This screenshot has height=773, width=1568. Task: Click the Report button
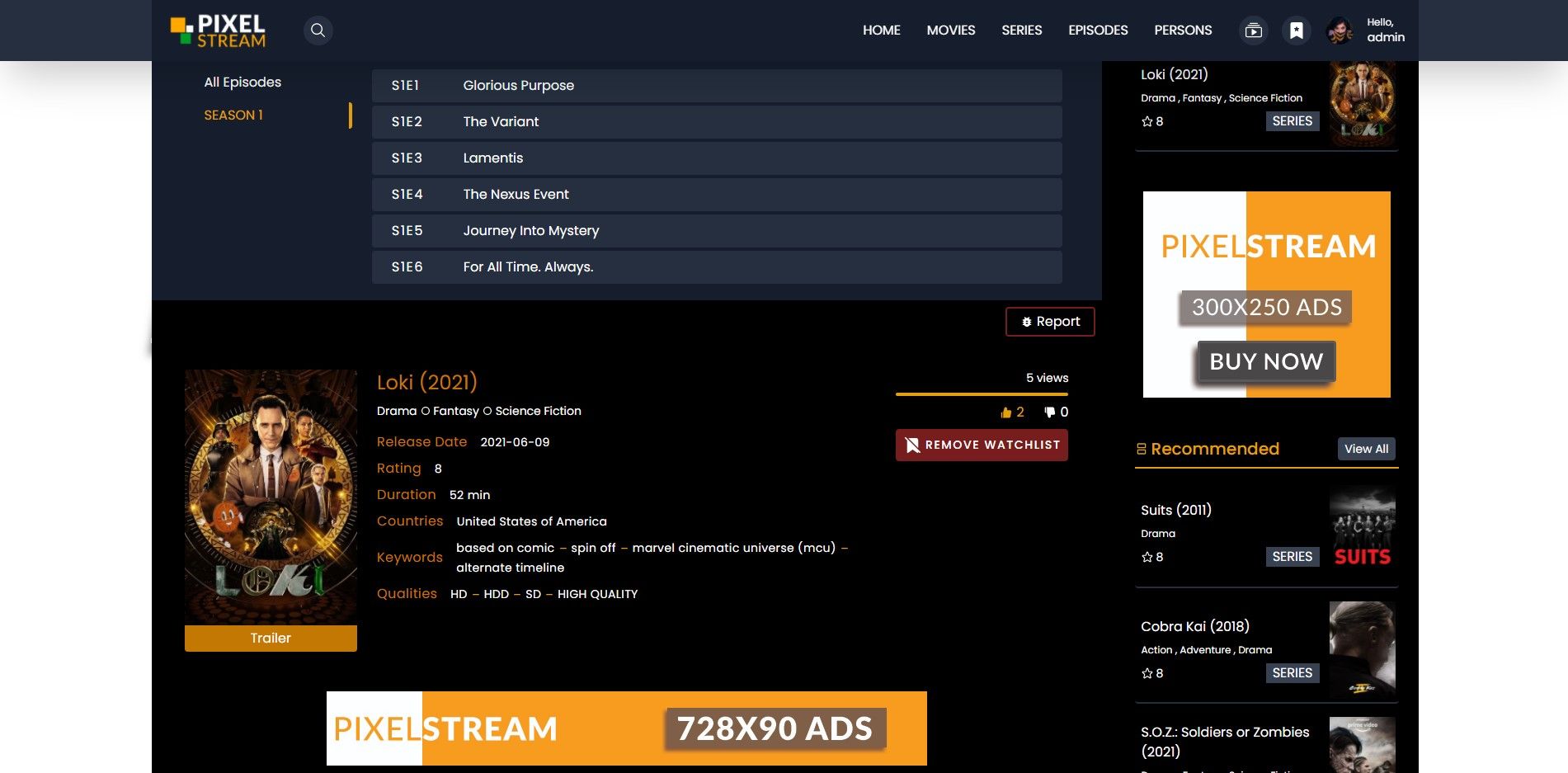pyautogui.click(x=1050, y=322)
